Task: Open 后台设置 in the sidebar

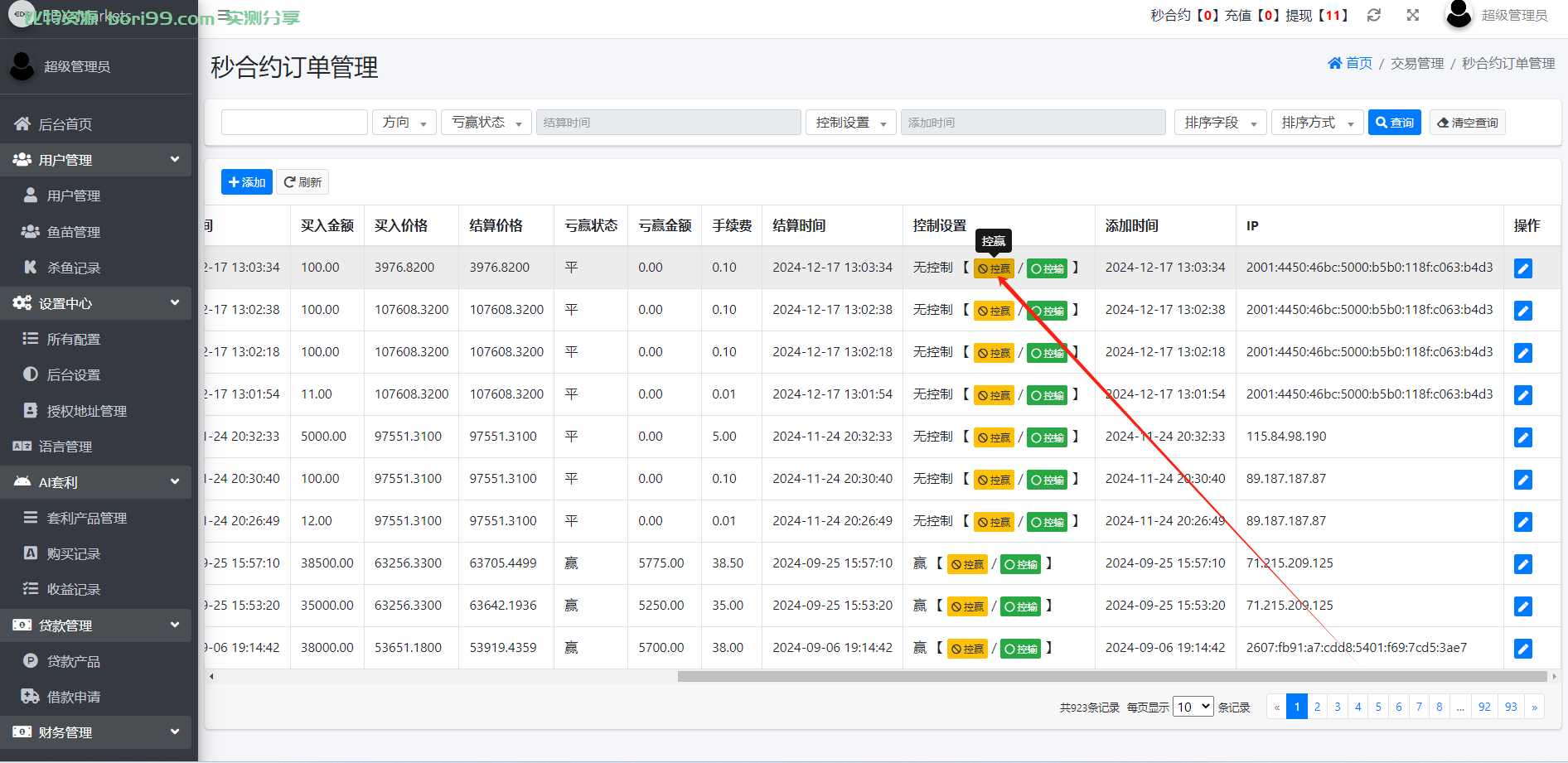Action: [x=96, y=374]
